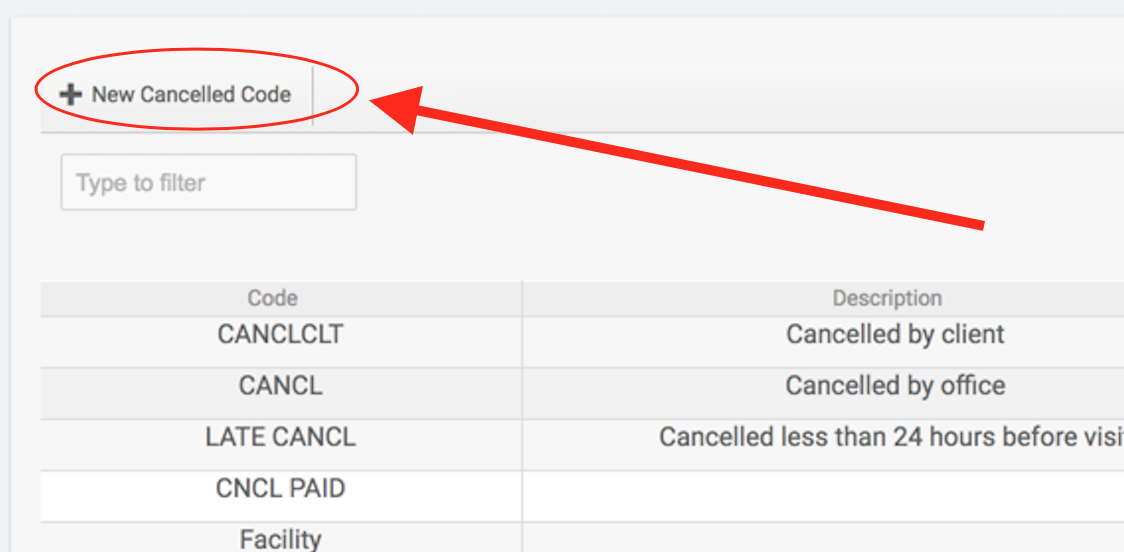This screenshot has height=552, width=1124.
Task: Select the Facility code cell
Action: [x=280, y=539]
